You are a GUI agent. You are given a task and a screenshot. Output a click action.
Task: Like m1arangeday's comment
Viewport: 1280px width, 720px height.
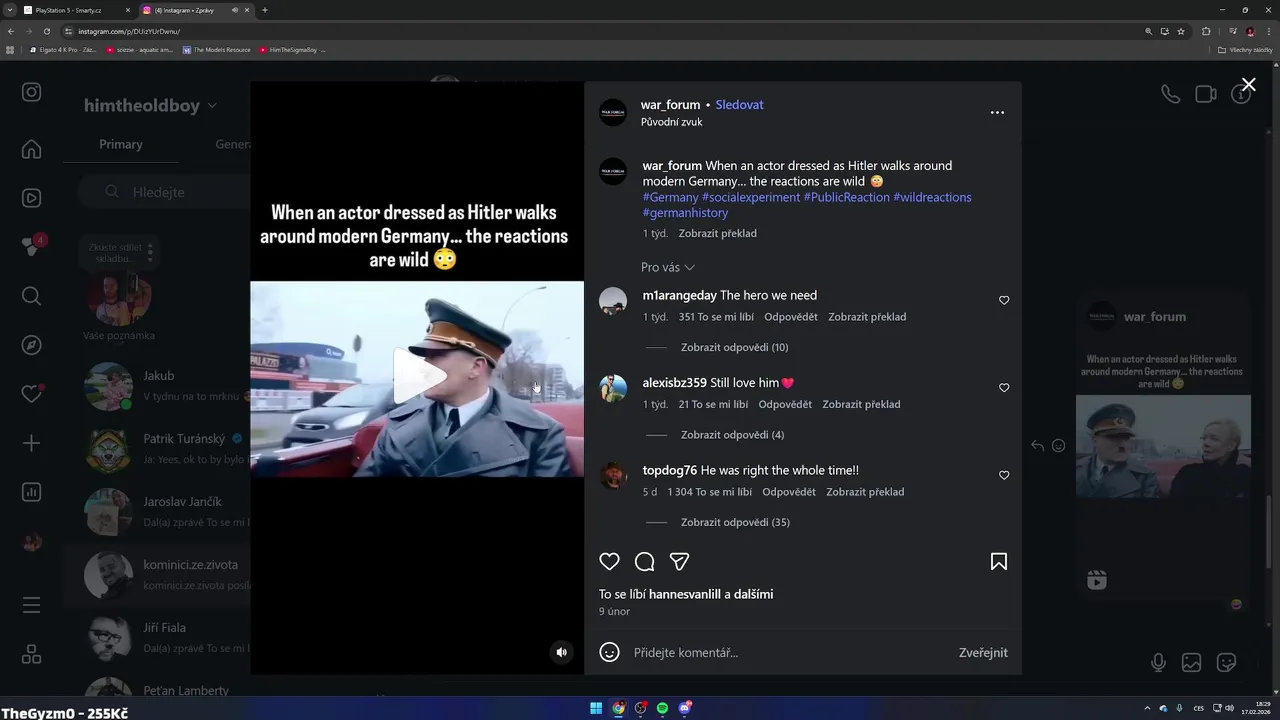[x=1004, y=300]
